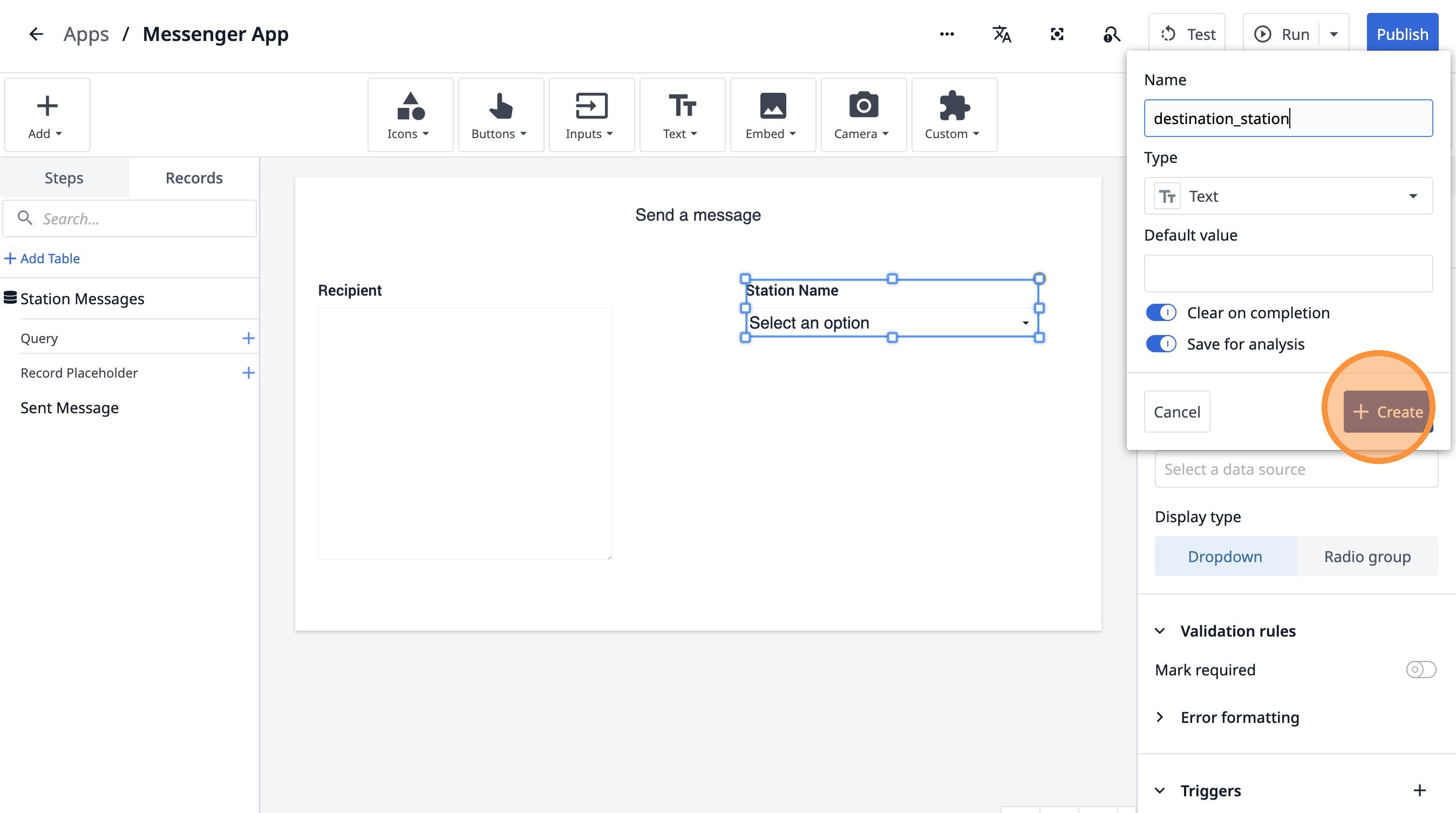
Task: Click the Add Table link
Action: pos(43,258)
